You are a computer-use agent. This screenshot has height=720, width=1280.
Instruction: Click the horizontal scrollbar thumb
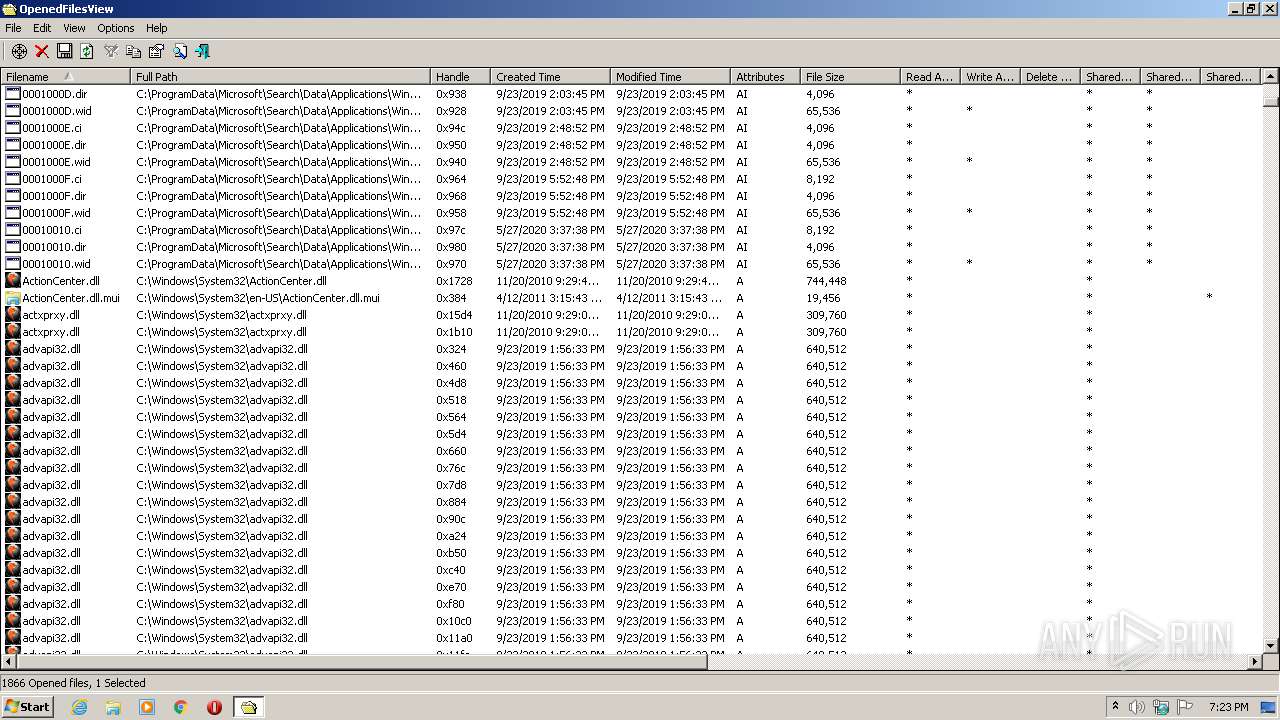coord(362,661)
